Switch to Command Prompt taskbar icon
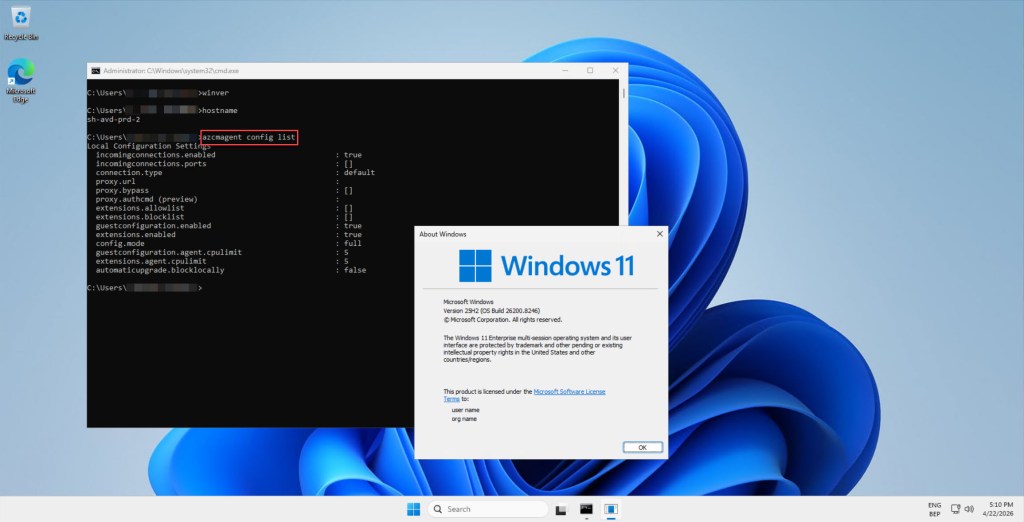Viewport: 1024px width, 522px height. 587,509
